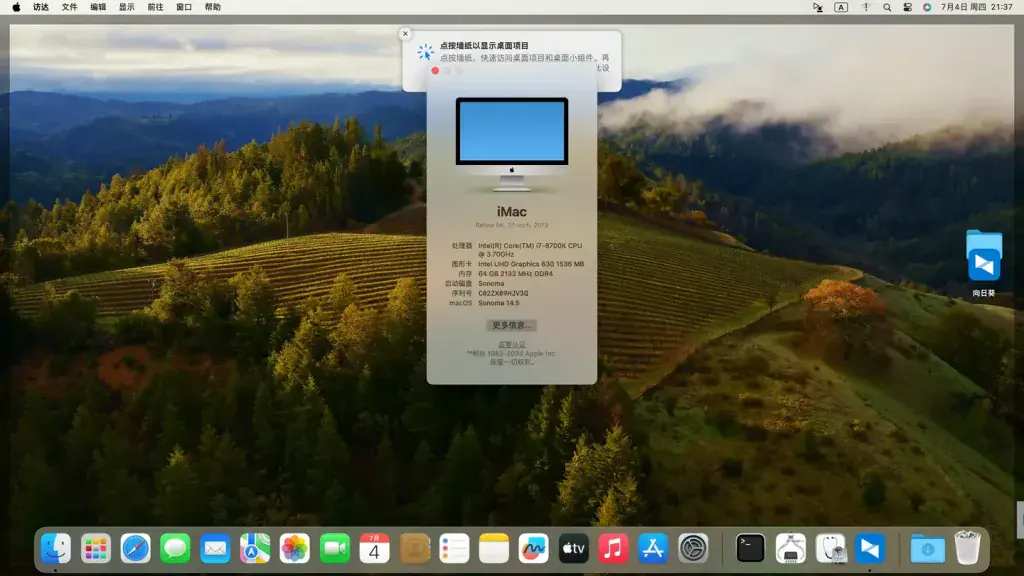Open the Apple menu
The height and width of the screenshot is (576, 1024).
tap(16, 7)
